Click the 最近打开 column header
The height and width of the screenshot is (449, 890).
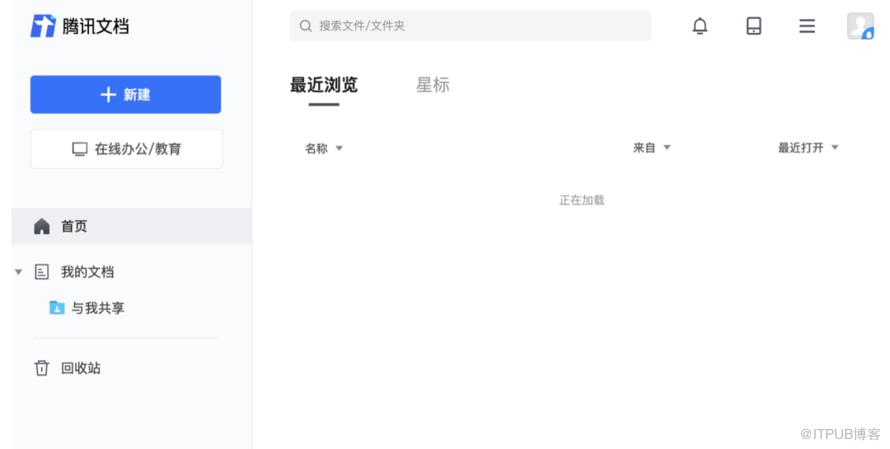coord(800,148)
